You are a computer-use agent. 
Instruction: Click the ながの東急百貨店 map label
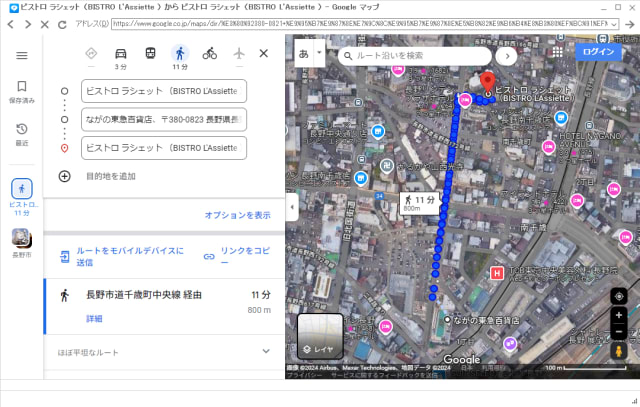coord(486,320)
